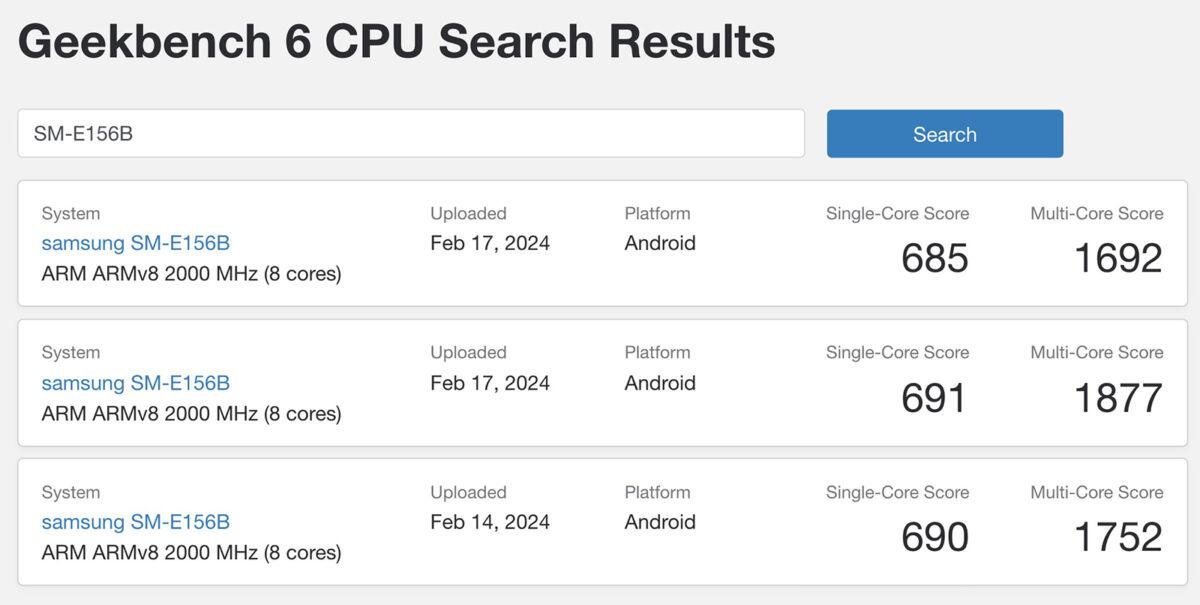The height and width of the screenshot is (605, 1200).
Task: Click ARM ARMv8 description in the 1877 result
Action: pos(191,413)
